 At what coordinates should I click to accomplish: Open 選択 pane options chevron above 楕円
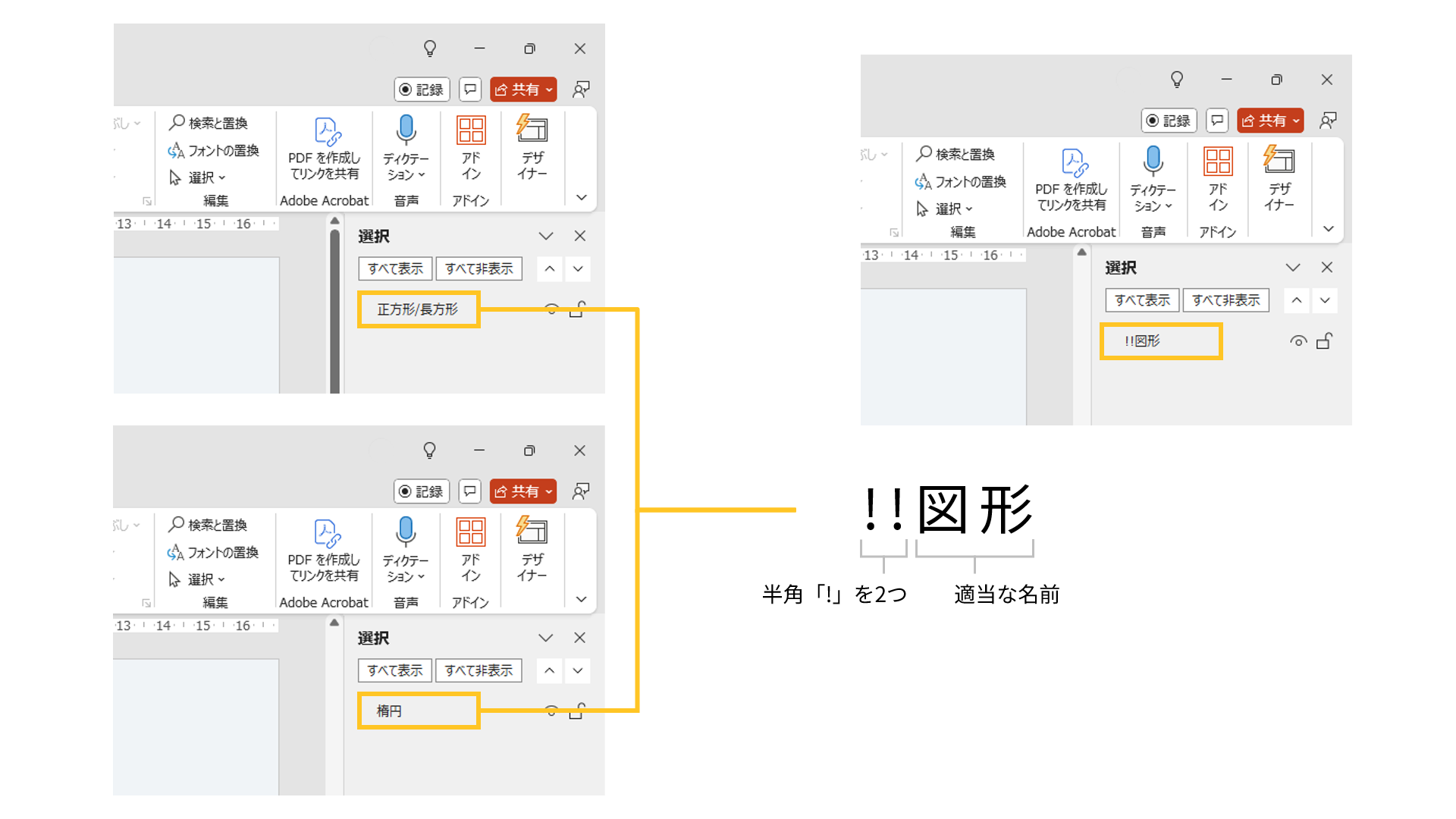[x=545, y=638]
